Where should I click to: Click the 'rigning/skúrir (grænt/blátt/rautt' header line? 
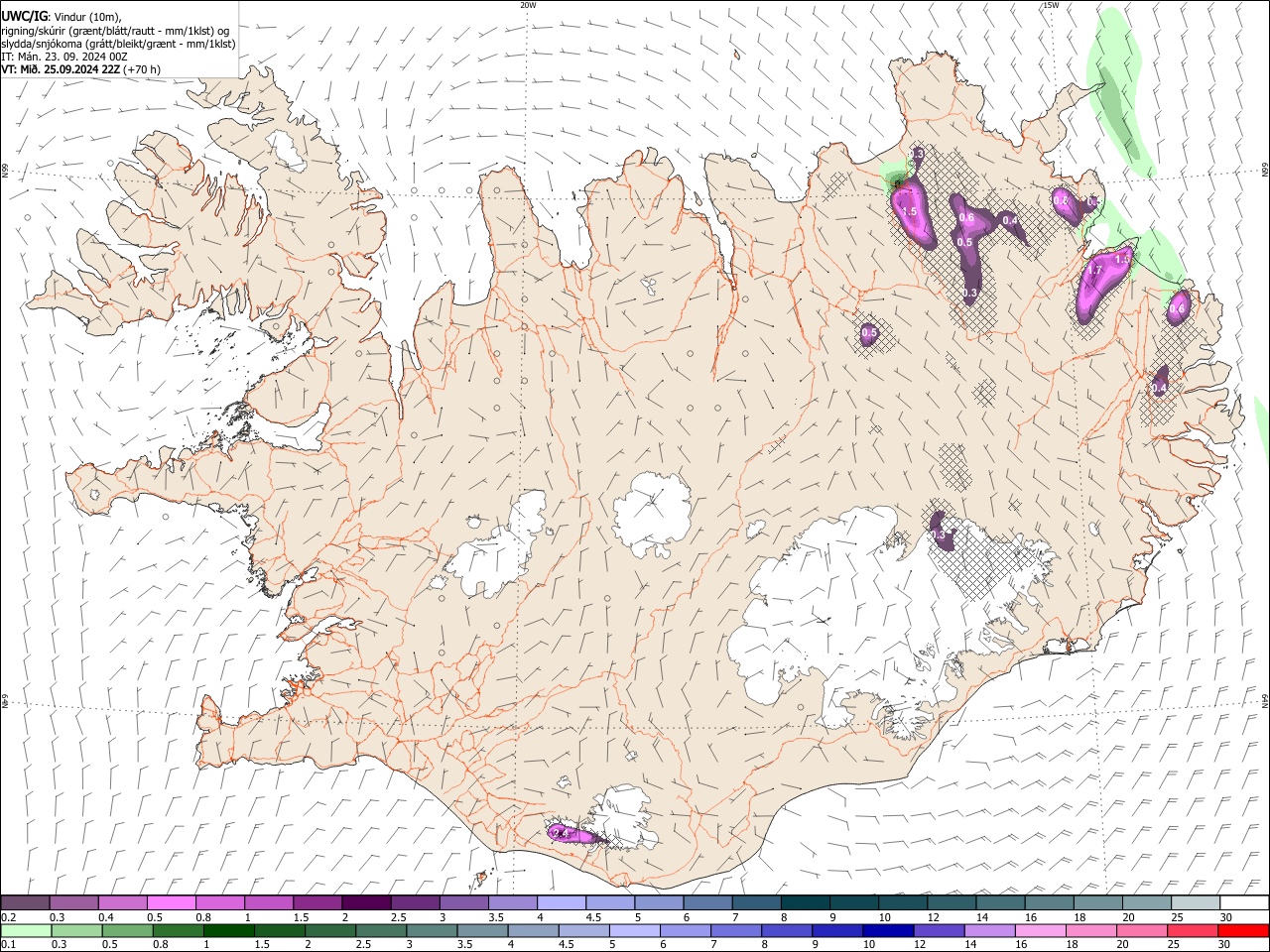[115, 31]
